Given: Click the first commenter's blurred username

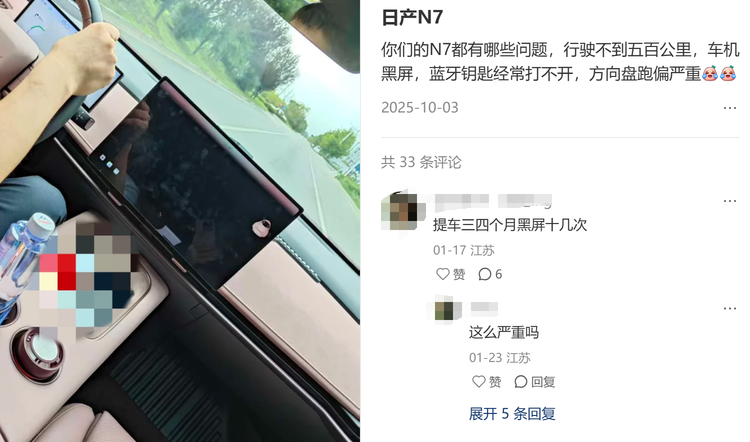Looking at the screenshot, I should tap(493, 201).
